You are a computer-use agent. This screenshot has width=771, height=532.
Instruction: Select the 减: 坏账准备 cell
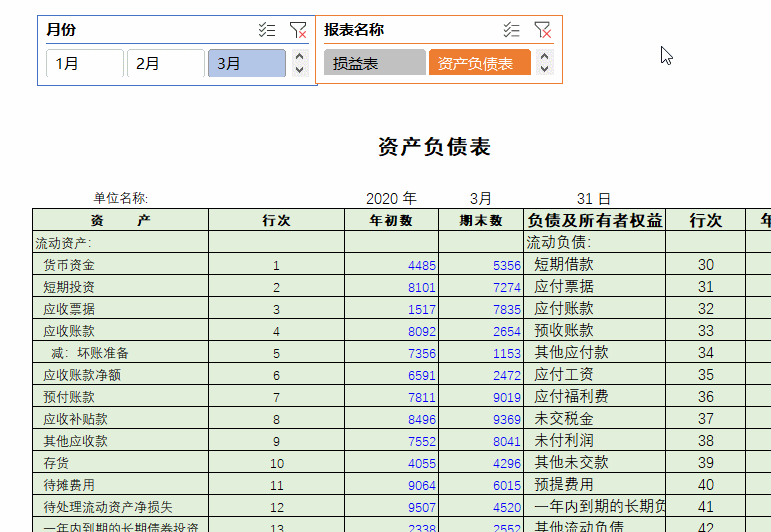[120, 353]
